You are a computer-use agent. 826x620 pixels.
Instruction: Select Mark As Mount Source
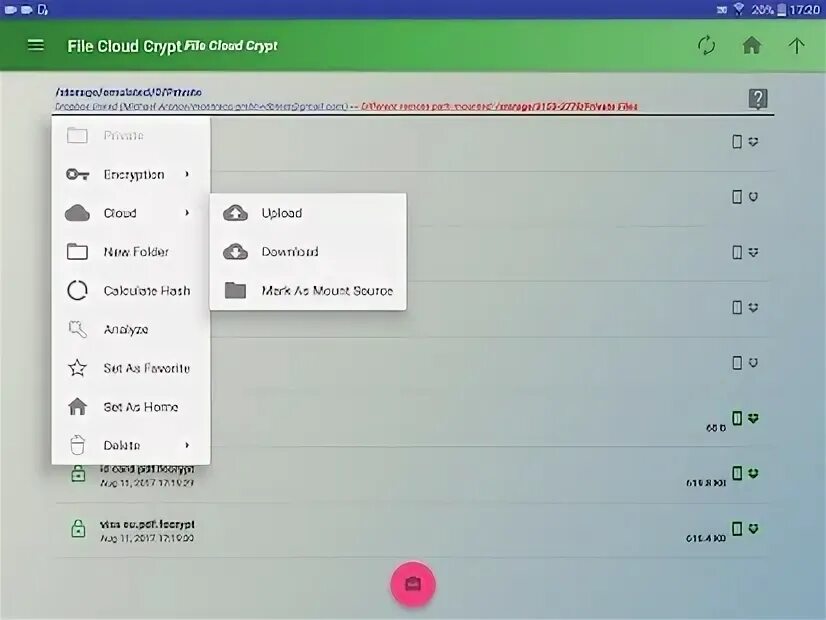pos(308,291)
